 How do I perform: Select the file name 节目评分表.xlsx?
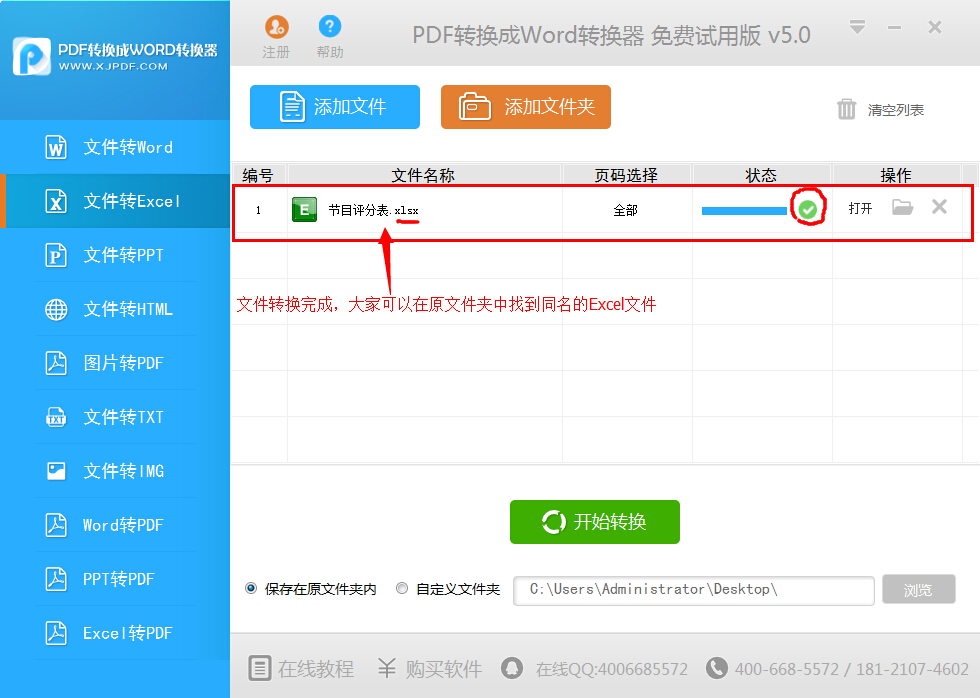tap(373, 210)
